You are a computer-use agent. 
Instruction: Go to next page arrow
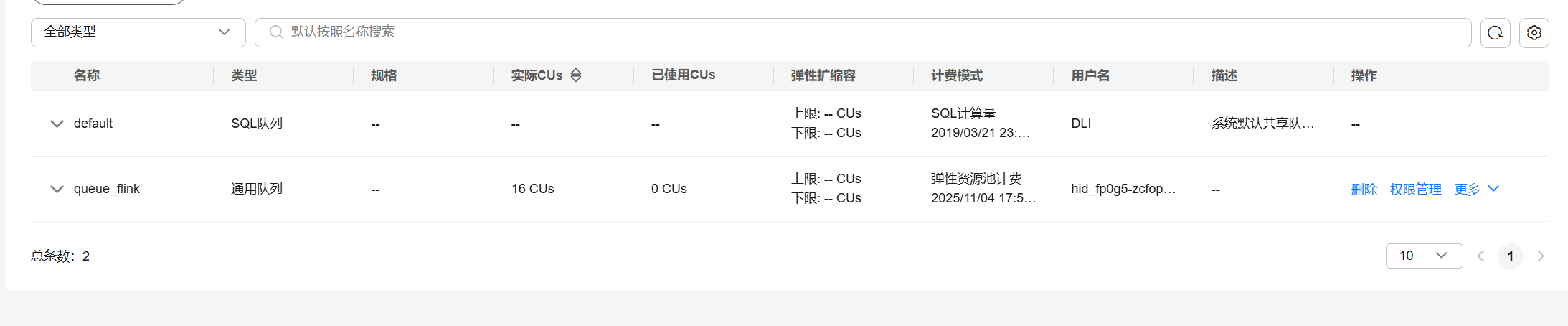(x=1540, y=256)
